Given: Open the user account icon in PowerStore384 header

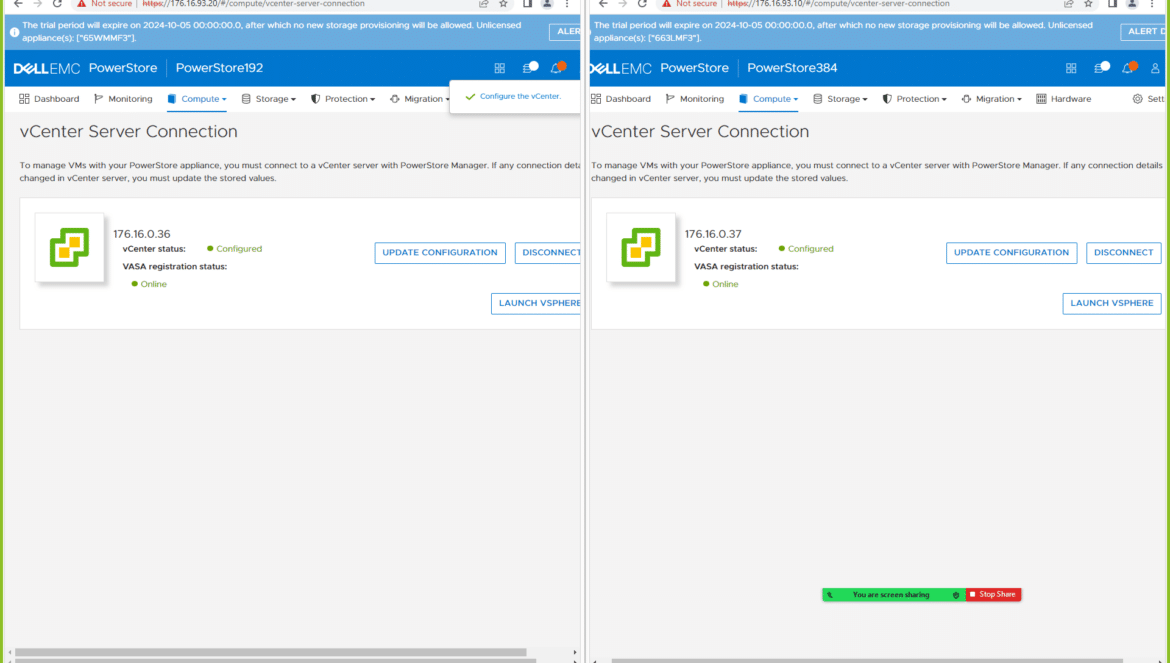Looking at the screenshot, I should click(x=1155, y=69).
